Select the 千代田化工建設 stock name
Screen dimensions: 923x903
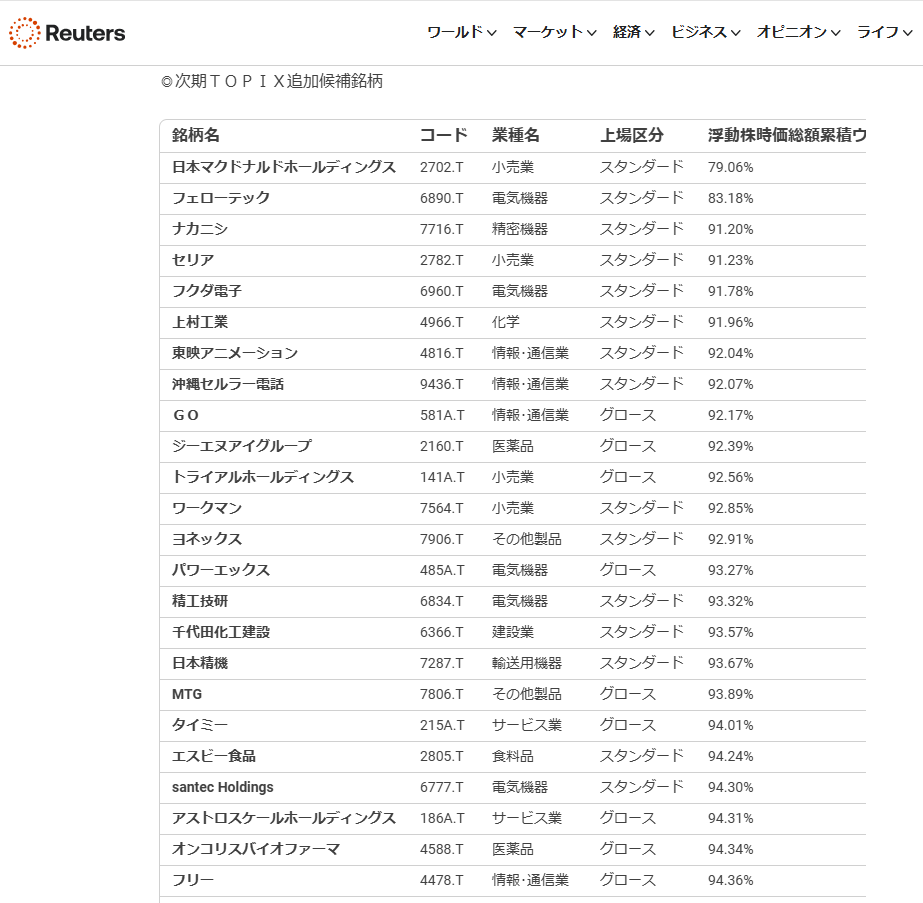221,632
